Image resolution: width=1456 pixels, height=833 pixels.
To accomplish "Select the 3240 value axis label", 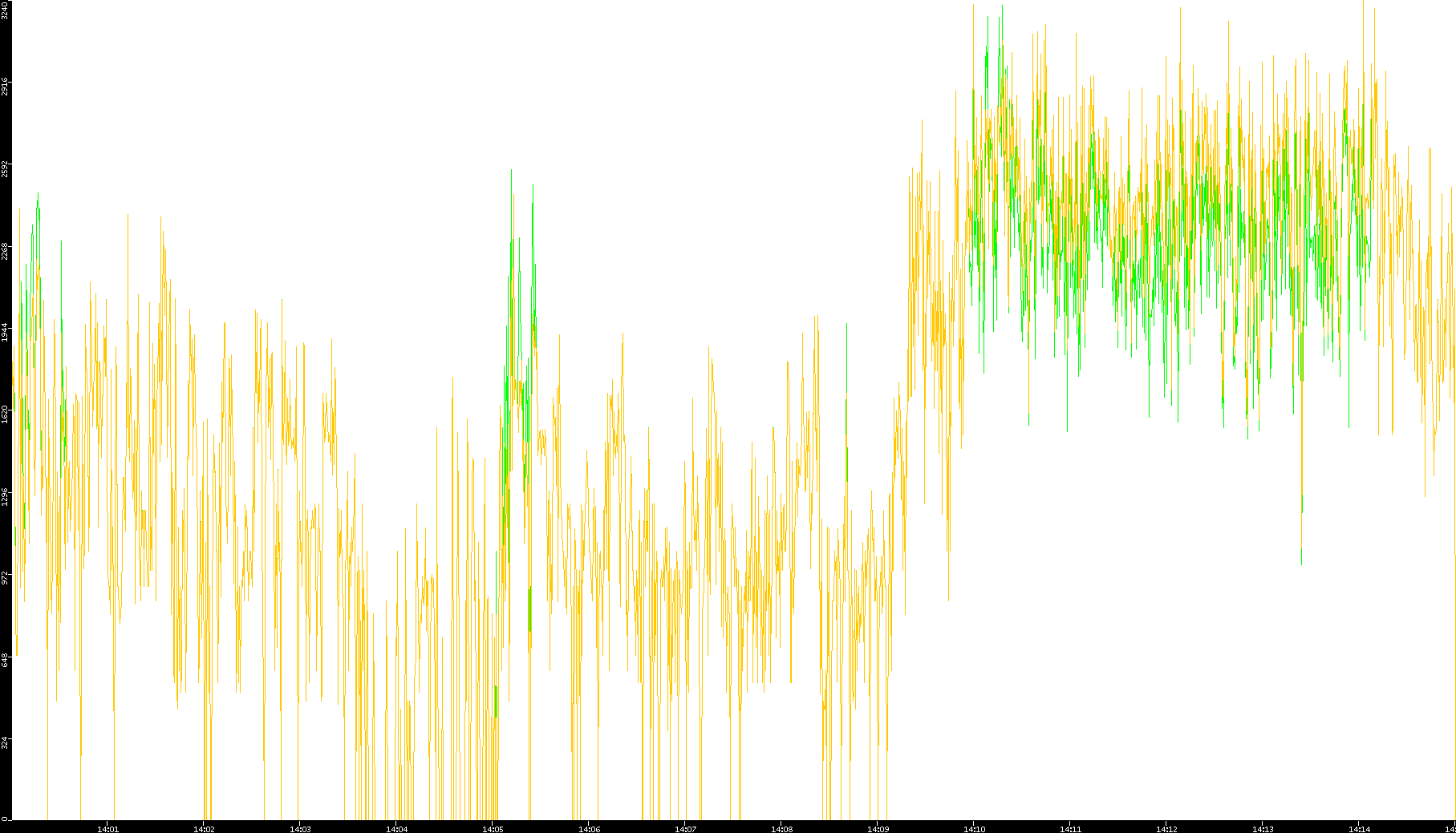I will [5, 11].
